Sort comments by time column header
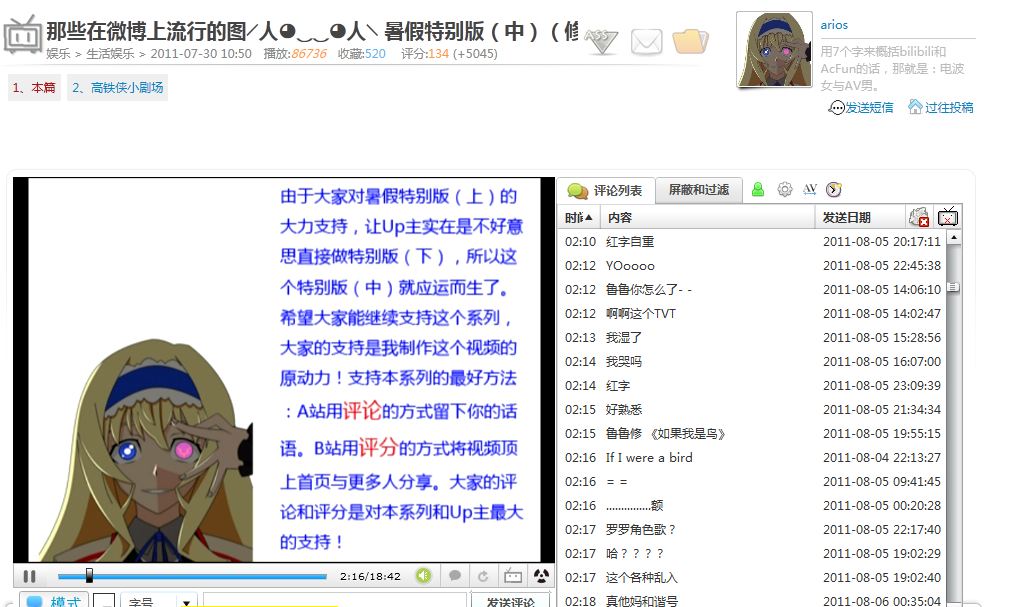This screenshot has height=607, width=1012. 579,218
